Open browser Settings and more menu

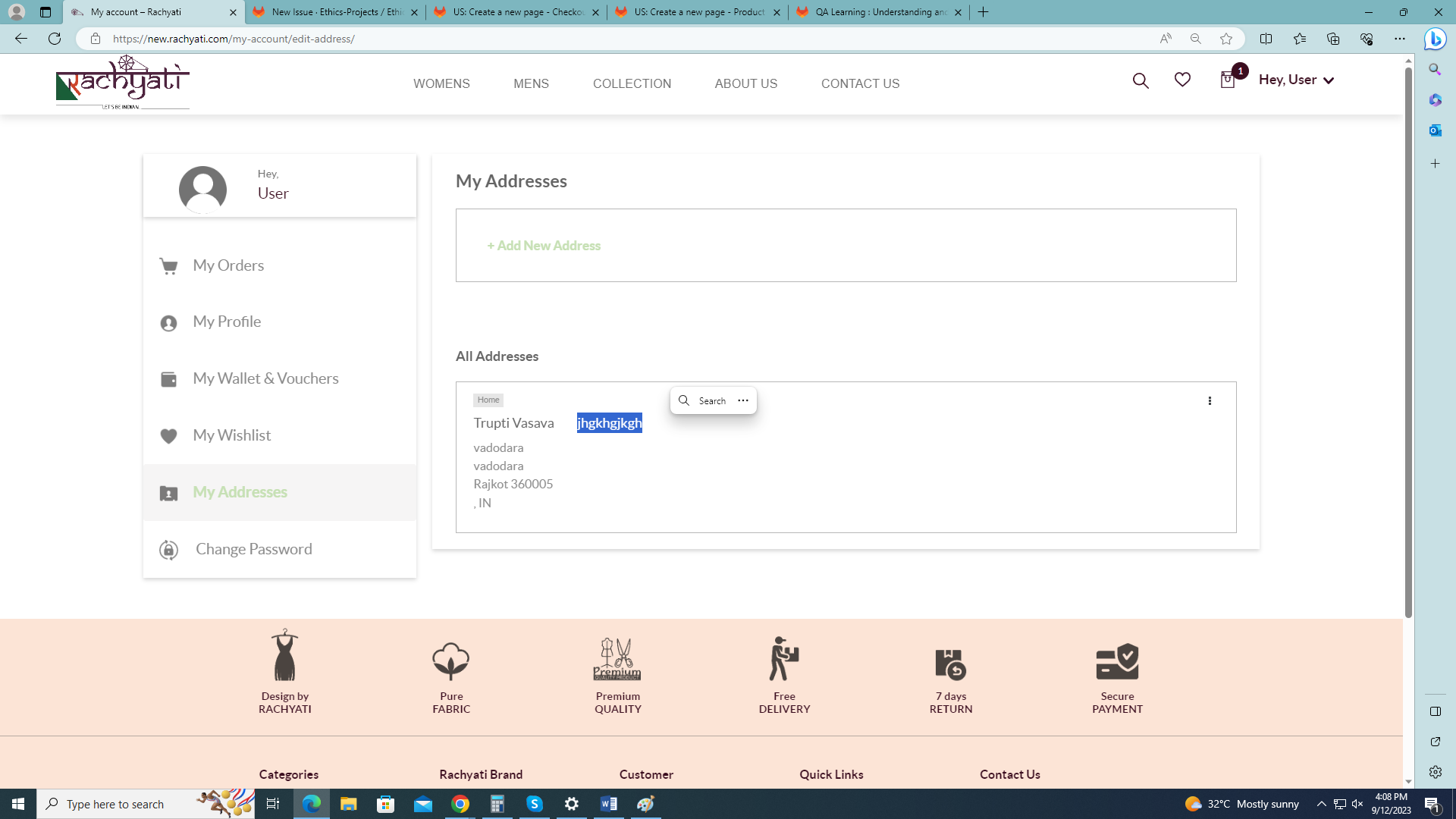1399,39
